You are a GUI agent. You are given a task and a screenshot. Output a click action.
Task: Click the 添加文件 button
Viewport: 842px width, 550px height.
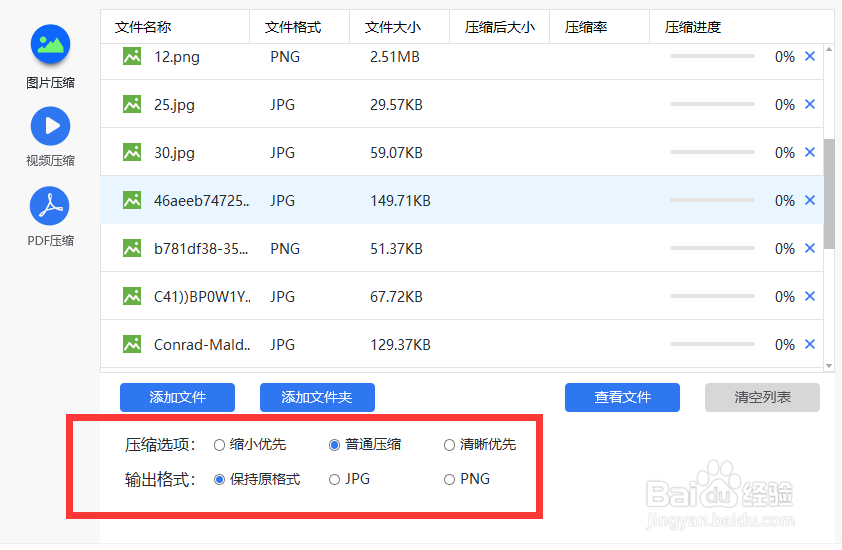coord(177,397)
